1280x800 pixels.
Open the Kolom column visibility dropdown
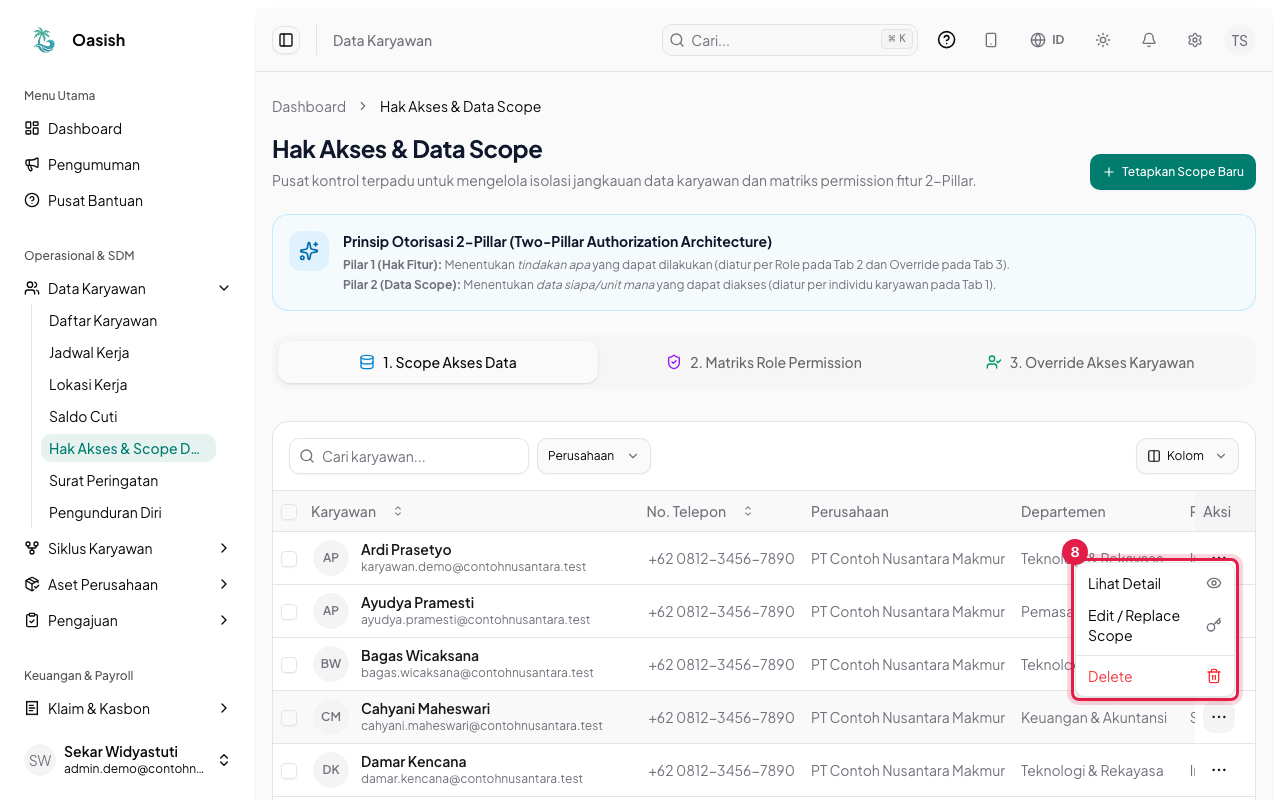click(x=1187, y=456)
